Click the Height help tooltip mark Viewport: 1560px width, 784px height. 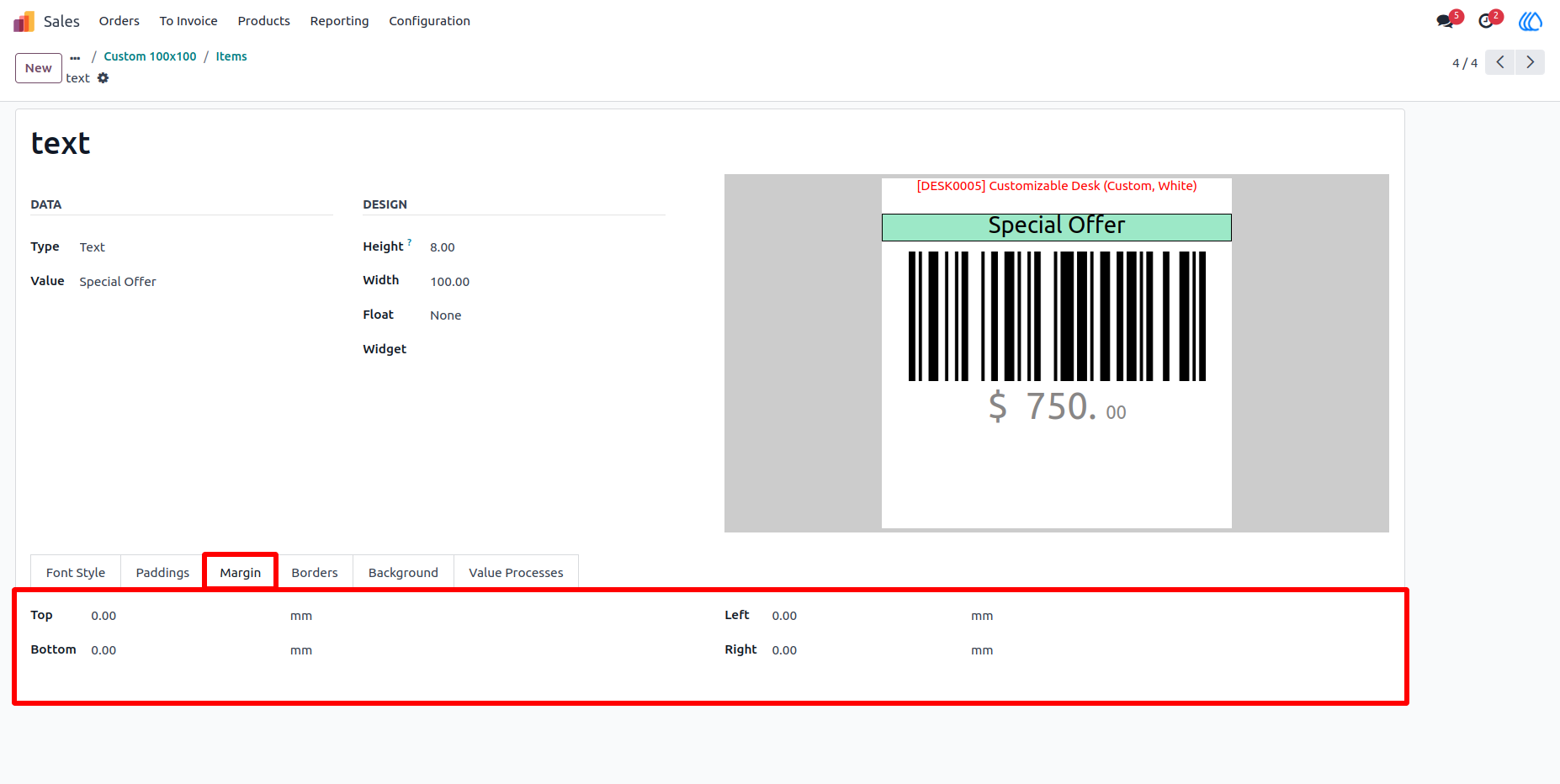click(410, 242)
